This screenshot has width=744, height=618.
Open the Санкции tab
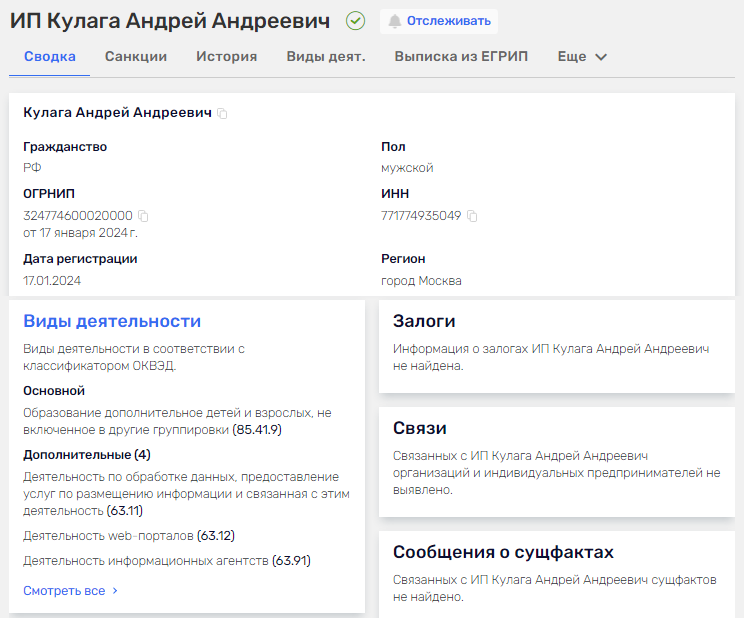click(x=136, y=57)
